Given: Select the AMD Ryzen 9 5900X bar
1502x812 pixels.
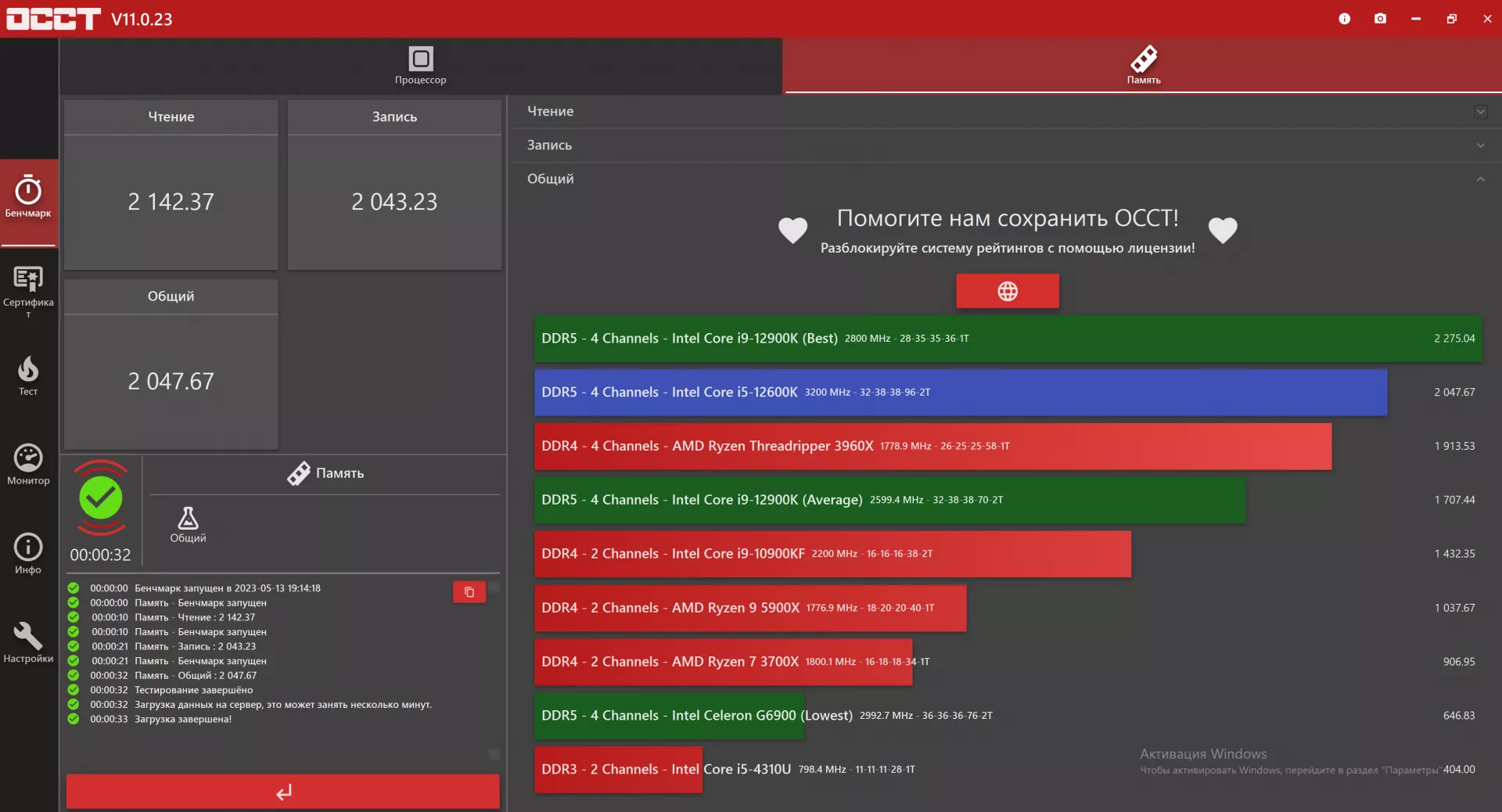Looking at the screenshot, I should click(750, 608).
